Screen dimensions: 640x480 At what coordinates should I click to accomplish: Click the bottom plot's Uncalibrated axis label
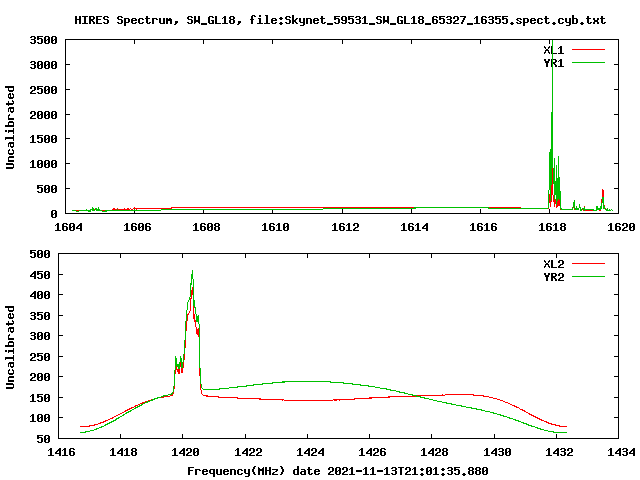[x=10, y=347]
